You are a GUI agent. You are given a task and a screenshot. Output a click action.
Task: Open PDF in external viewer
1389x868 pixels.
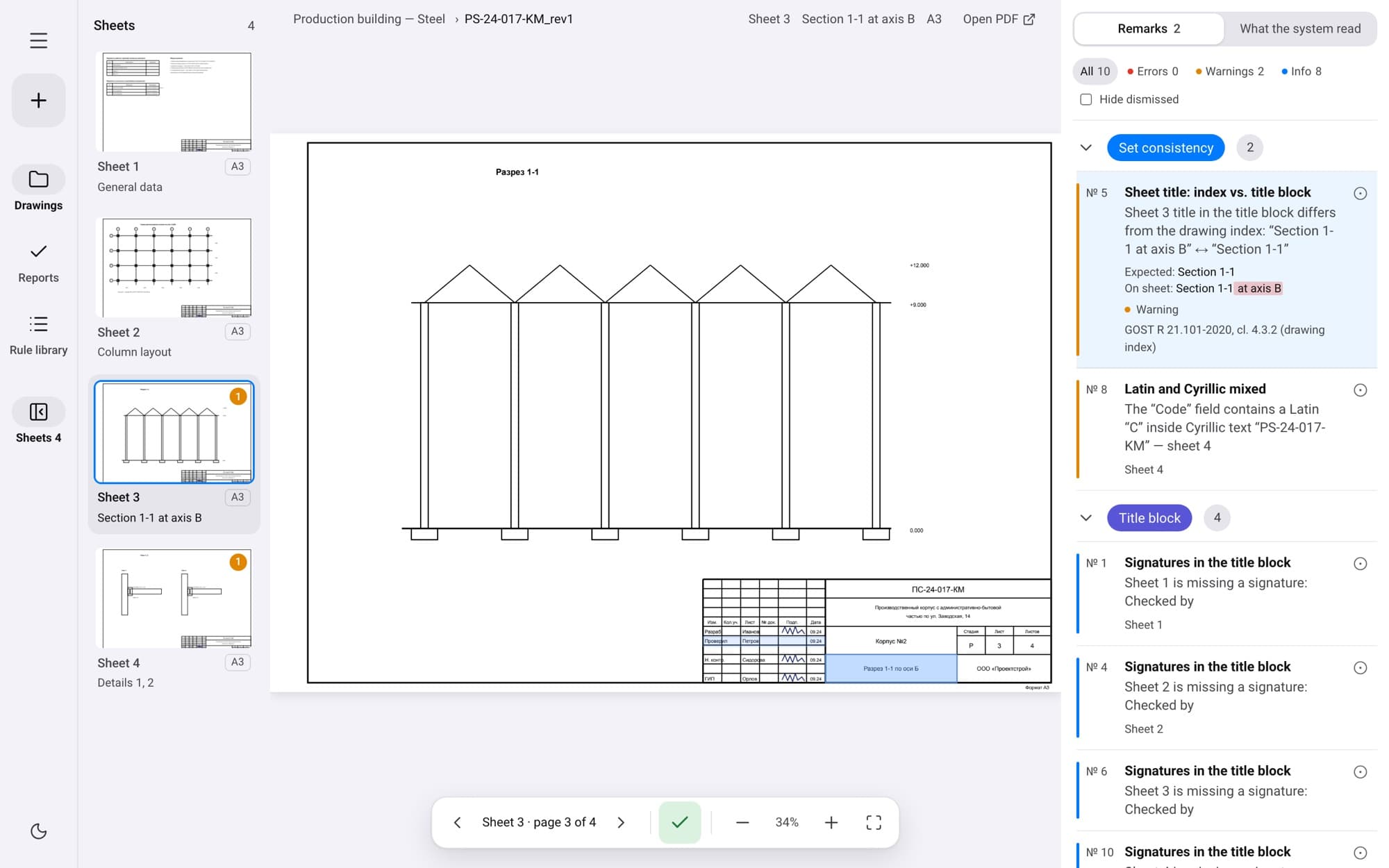click(x=999, y=19)
